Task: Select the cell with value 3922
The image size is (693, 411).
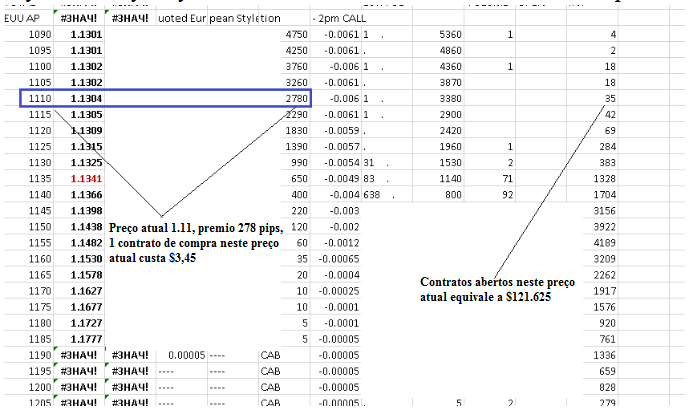Action: click(x=659, y=227)
